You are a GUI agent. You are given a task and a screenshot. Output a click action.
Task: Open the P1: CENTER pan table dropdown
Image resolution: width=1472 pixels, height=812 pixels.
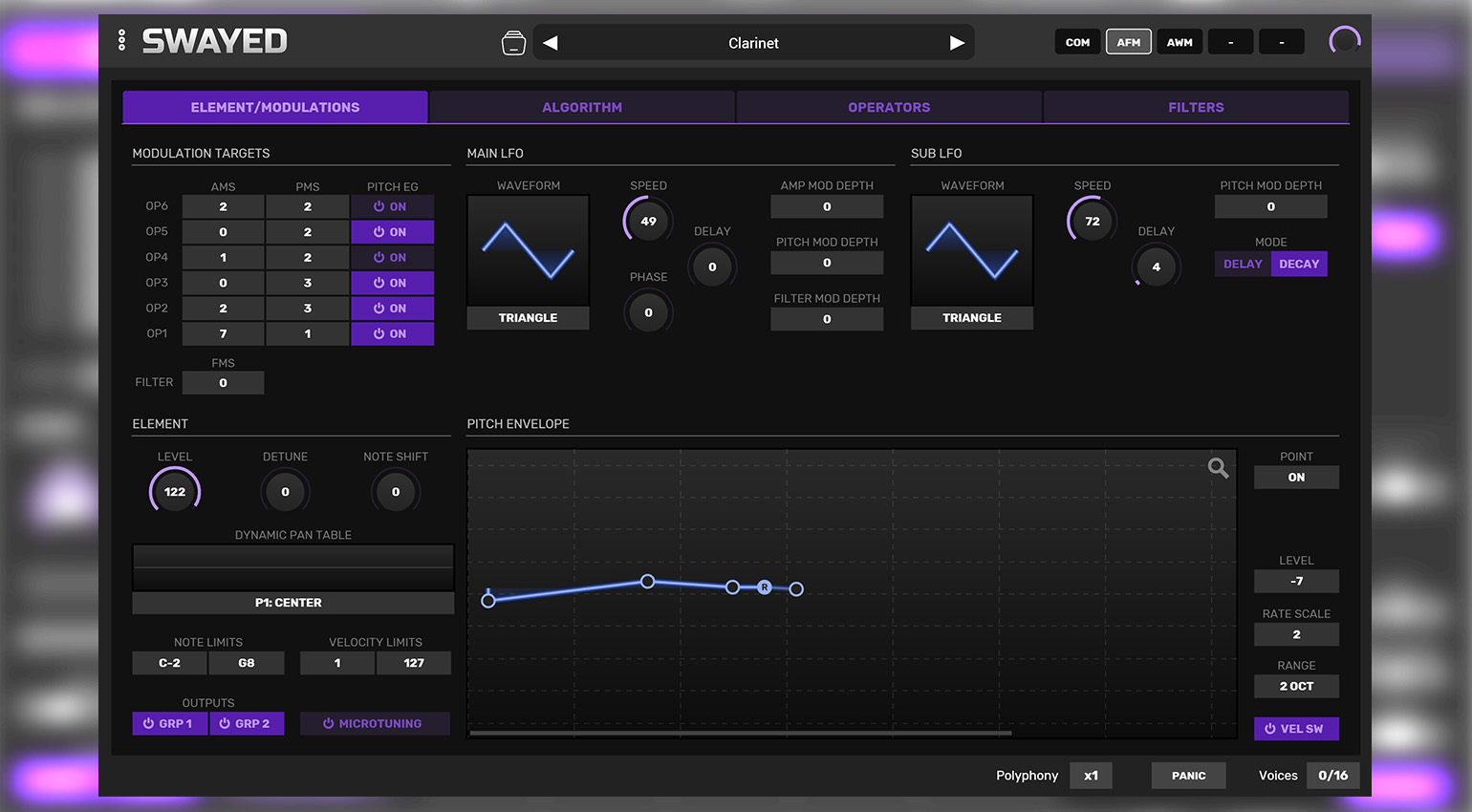coord(292,603)
